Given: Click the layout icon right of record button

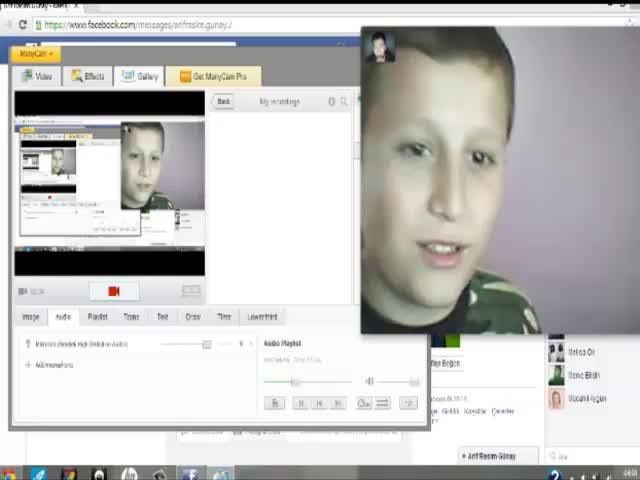Looking at the screenshot, I should (191, 290).
